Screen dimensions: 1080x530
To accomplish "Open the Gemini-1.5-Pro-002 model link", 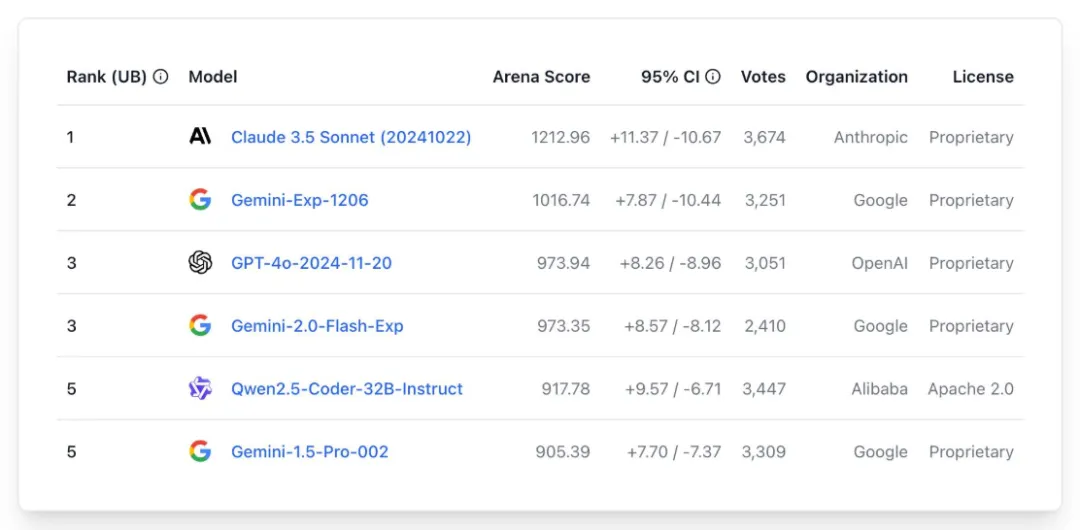I will pos(310,452).
